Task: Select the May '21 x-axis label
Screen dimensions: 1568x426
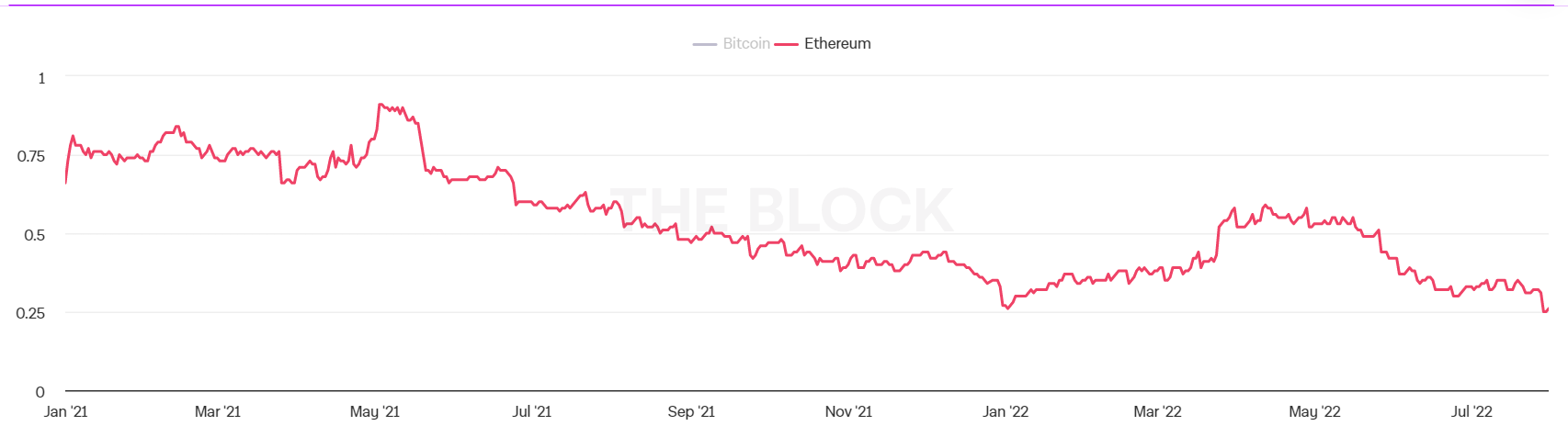Action: (x=375, y=411)
